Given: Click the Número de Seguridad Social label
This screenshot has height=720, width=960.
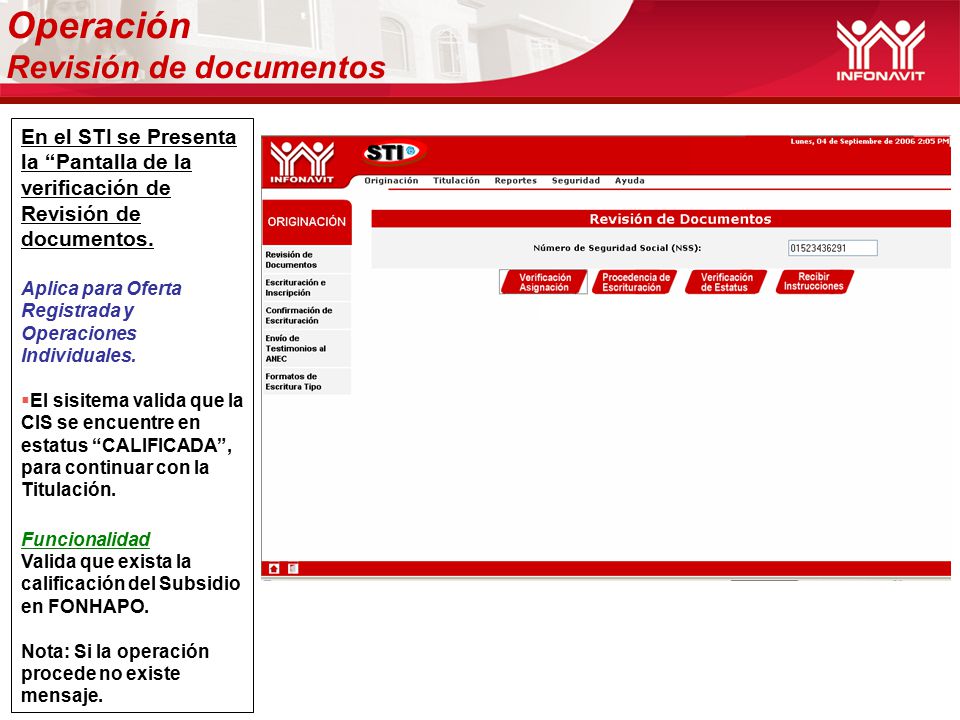Looking at the screenshot, I should (617, 248).
